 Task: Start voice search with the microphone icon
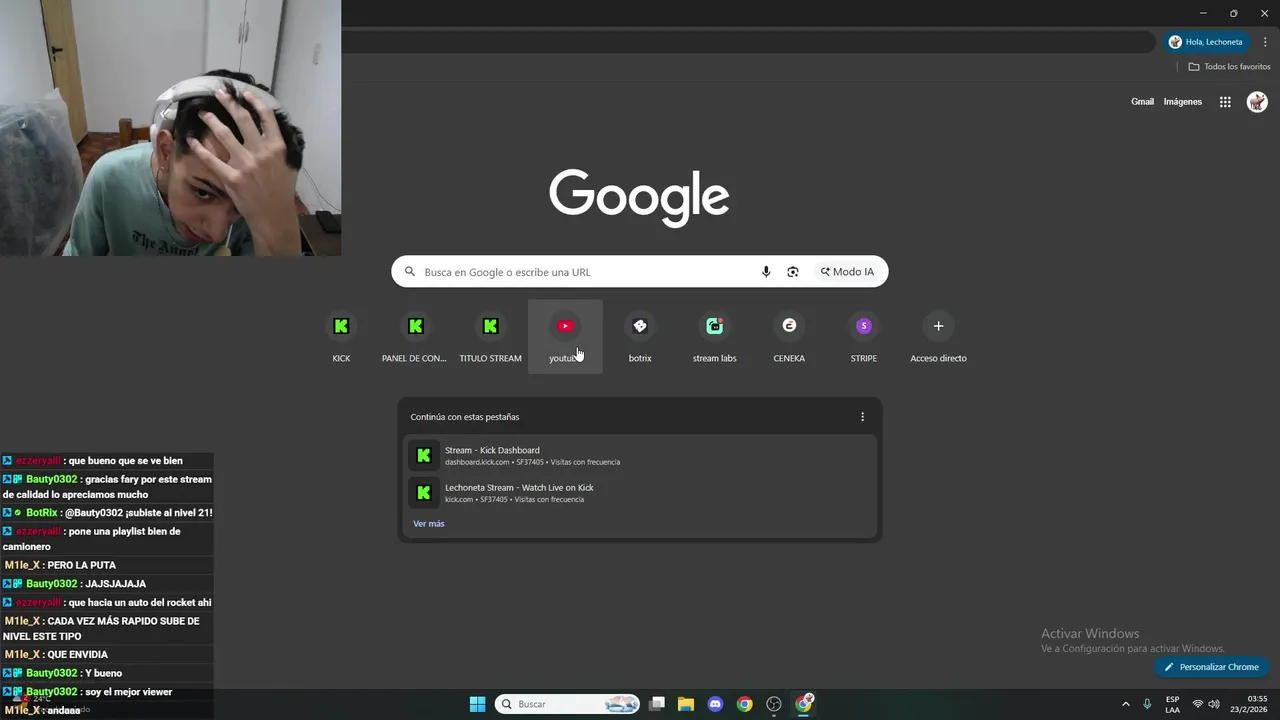point(766,272)
